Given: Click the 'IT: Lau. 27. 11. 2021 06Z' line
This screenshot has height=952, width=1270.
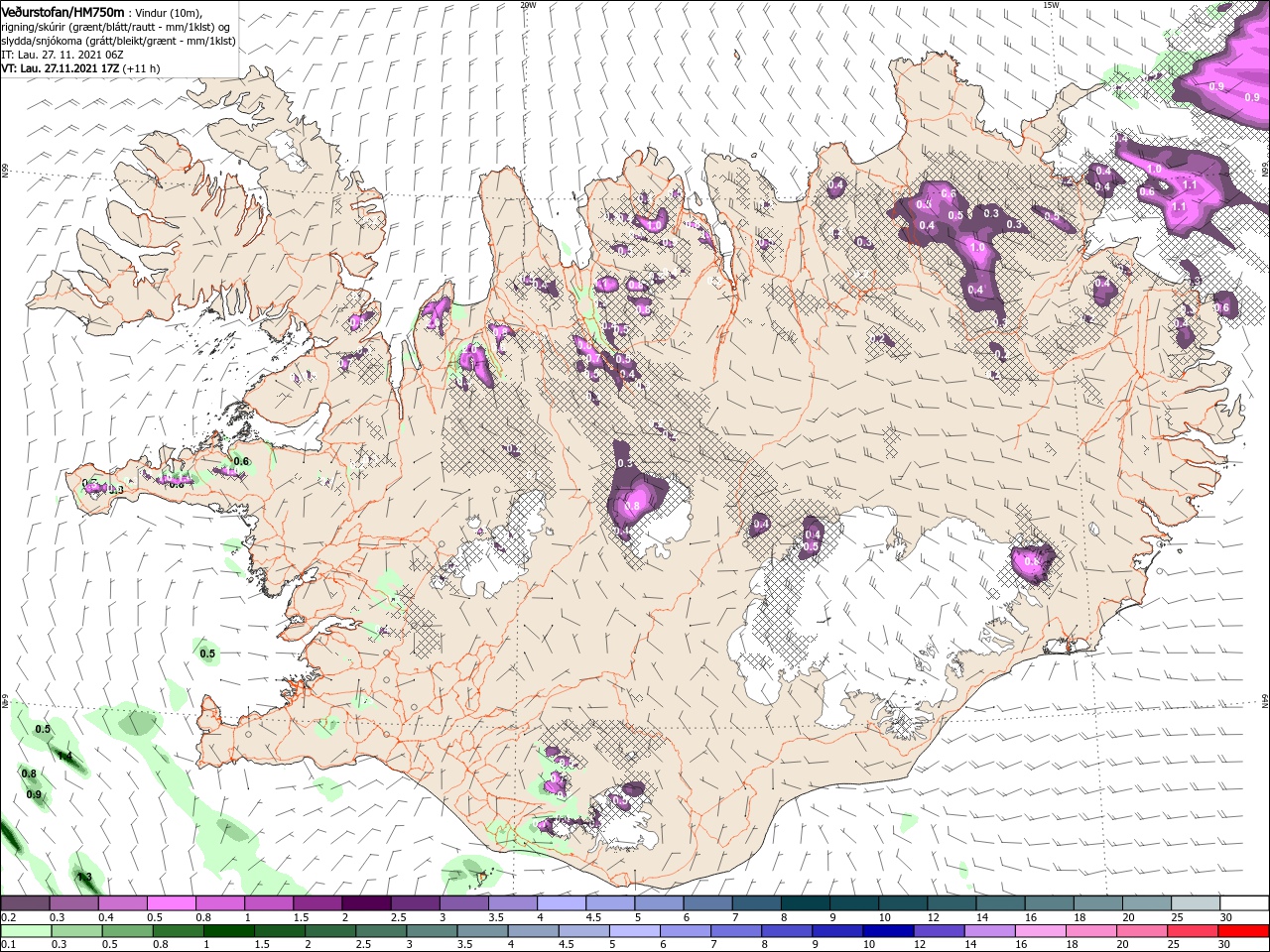Looking at the screenshot, I should (61, 55).
